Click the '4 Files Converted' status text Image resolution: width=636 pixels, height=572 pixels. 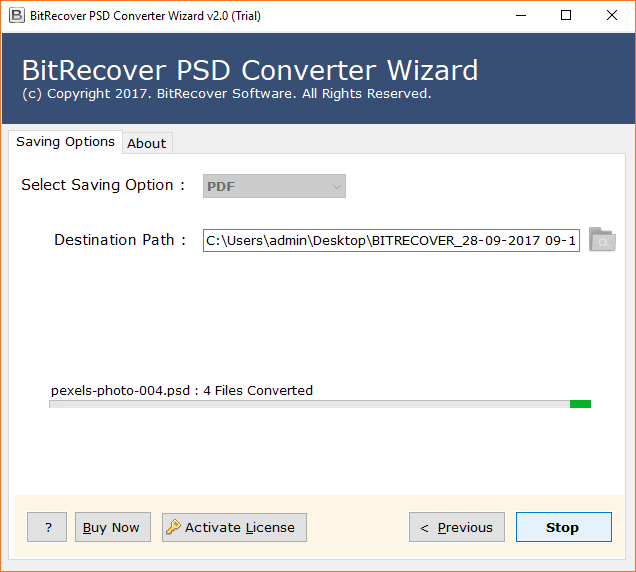[x=258, y=391]
